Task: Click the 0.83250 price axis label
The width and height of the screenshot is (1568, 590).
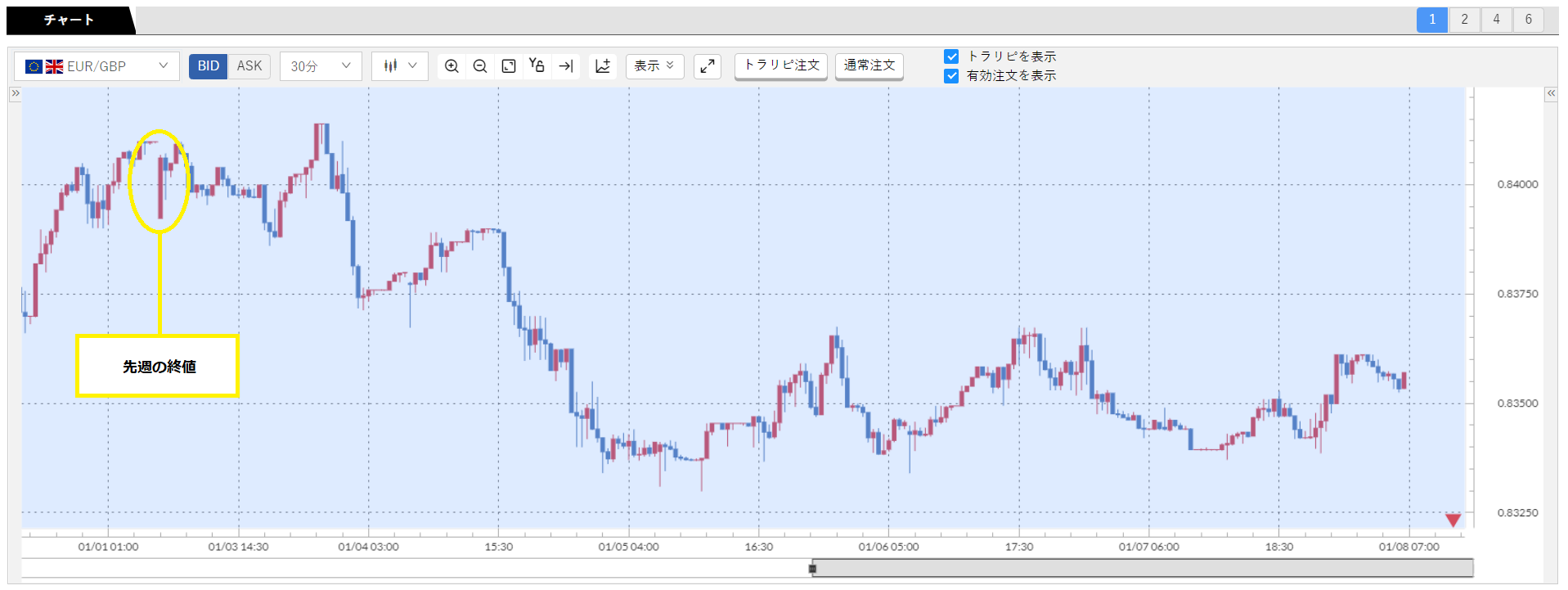Action: pyautogui.click(x=1517, y=513)
